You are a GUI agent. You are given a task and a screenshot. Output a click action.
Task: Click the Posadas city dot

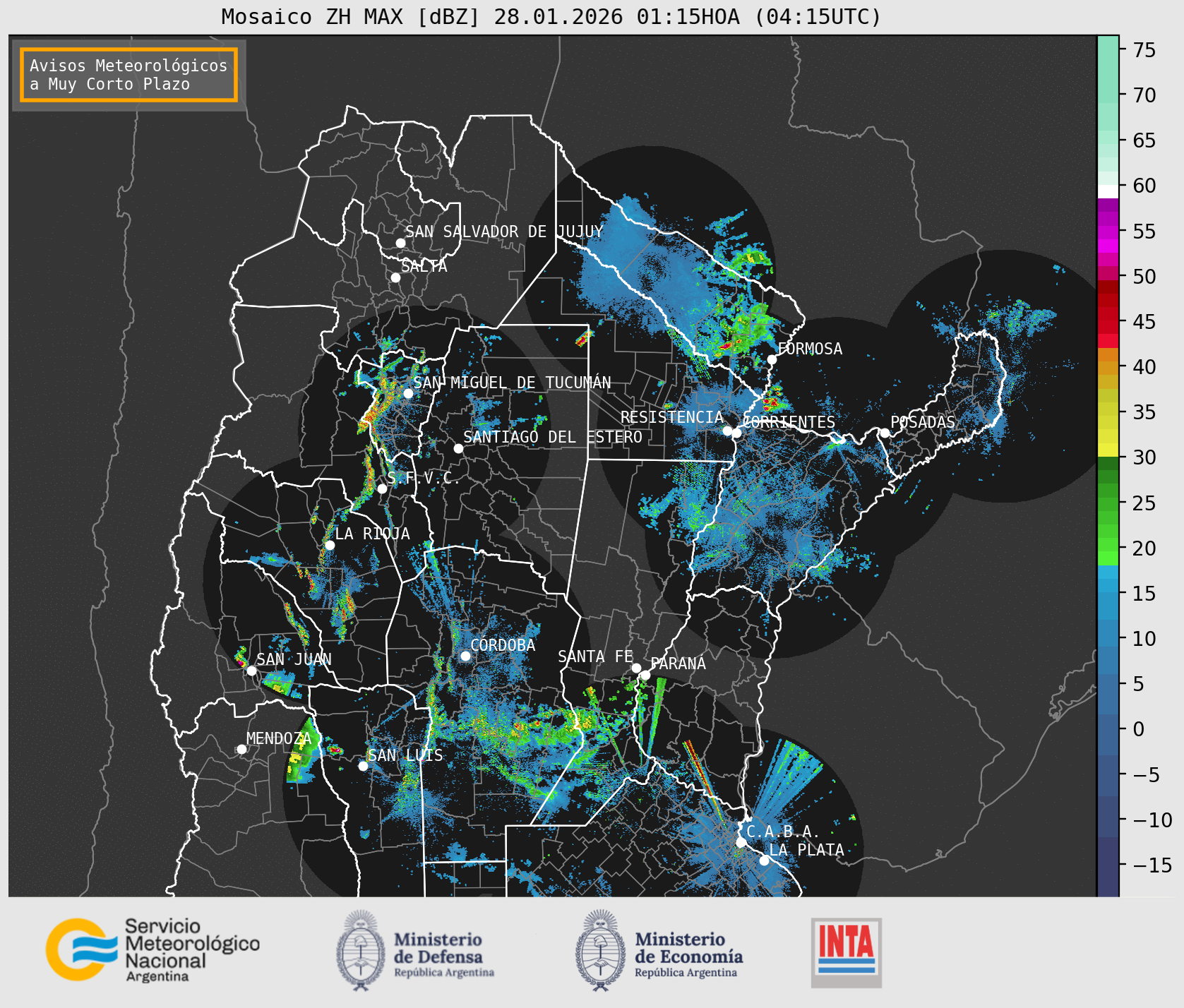tap(885, 433)
